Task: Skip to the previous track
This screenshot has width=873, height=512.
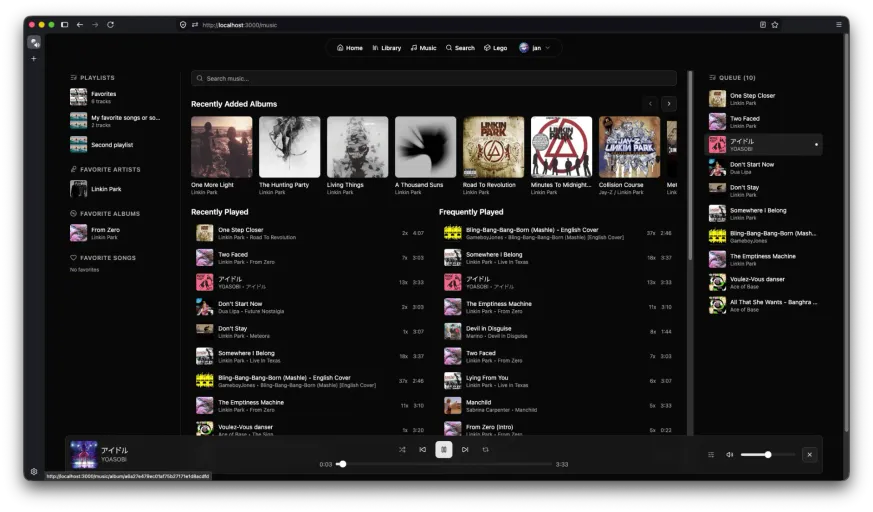Action: click(x=423, y=450)
